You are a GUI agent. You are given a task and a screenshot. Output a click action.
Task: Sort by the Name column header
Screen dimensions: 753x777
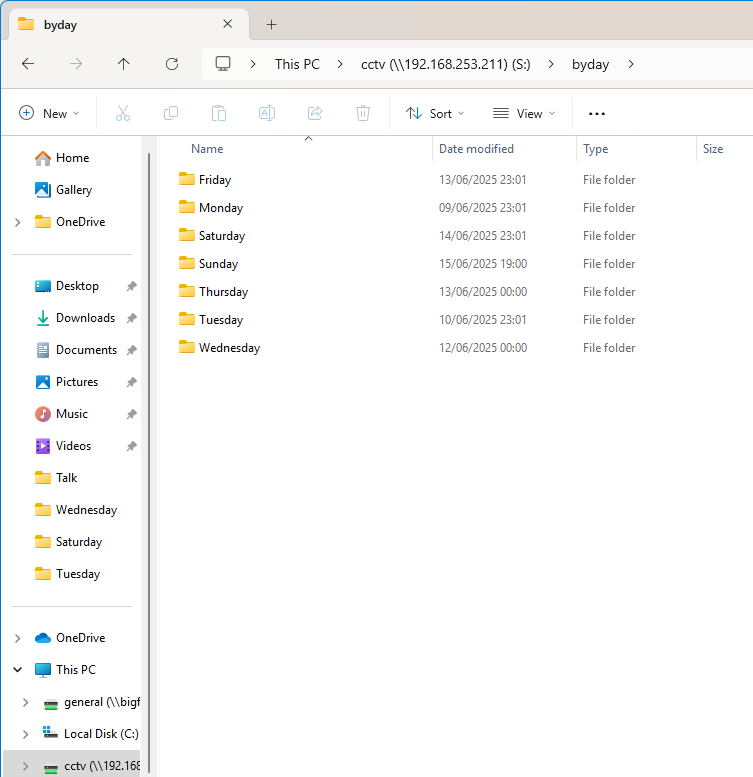[207, 149]
